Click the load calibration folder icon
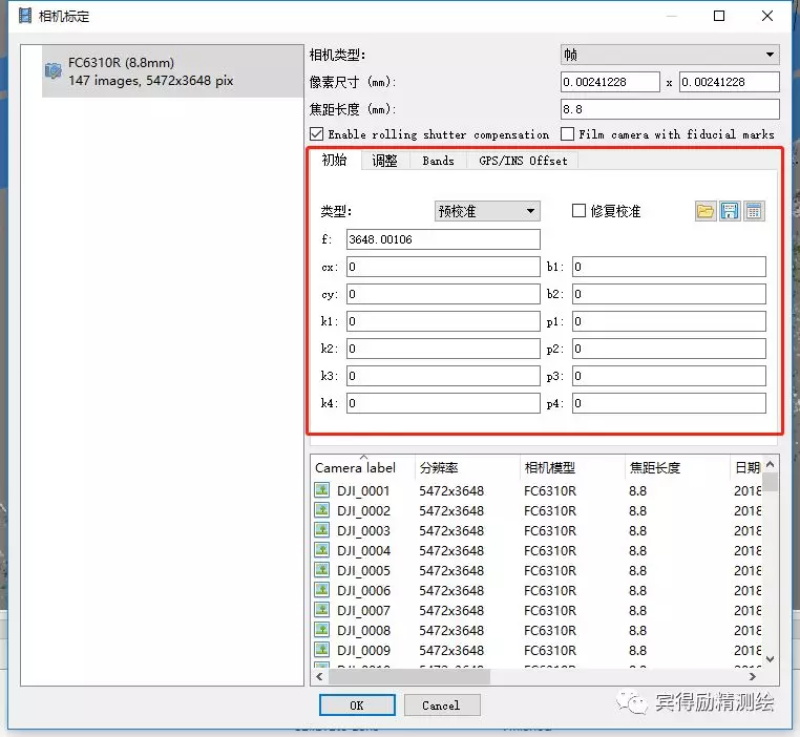 [x=706, y=211]
